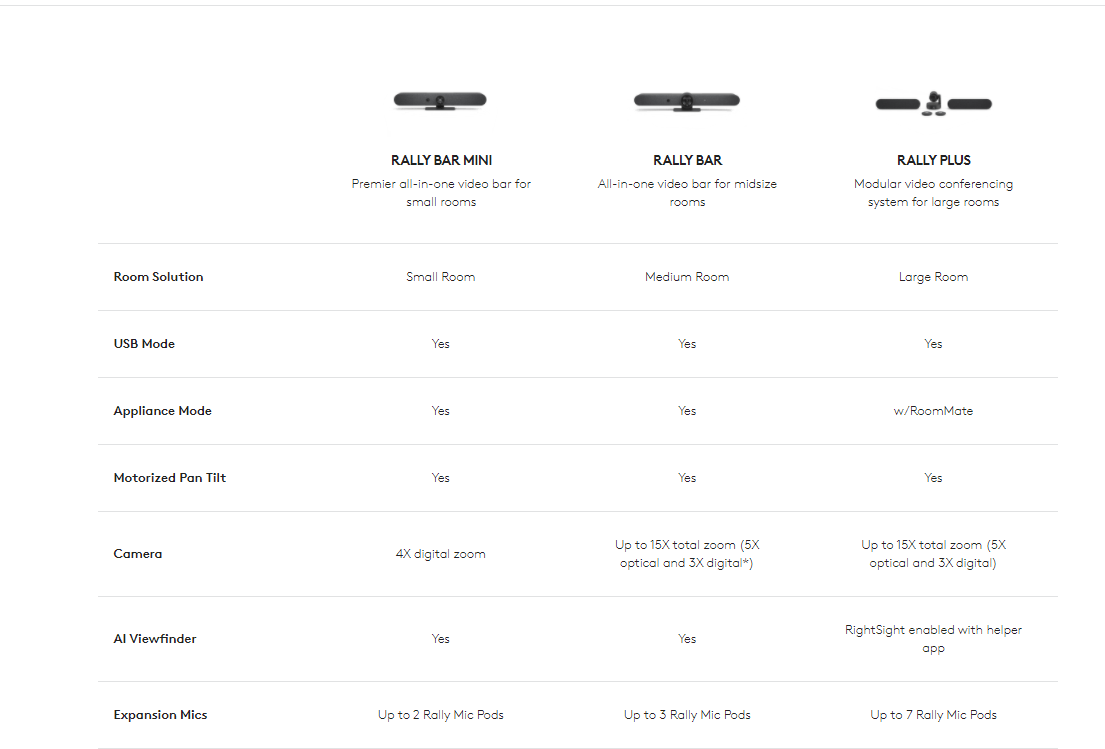The width and height of the screenshot is (1105, 749).
Task: Click the AI Viewfinder row label
Action: [155, 639]
